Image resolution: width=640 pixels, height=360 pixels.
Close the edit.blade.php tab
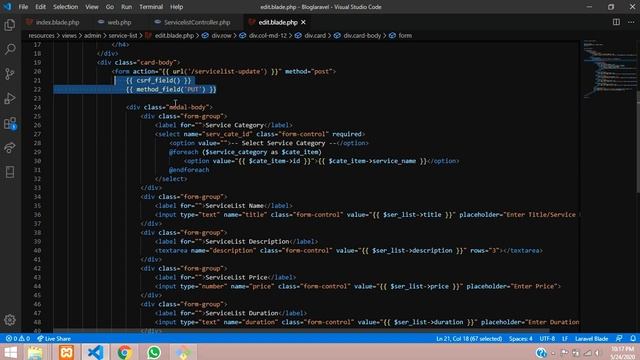[x=303, y=22]
